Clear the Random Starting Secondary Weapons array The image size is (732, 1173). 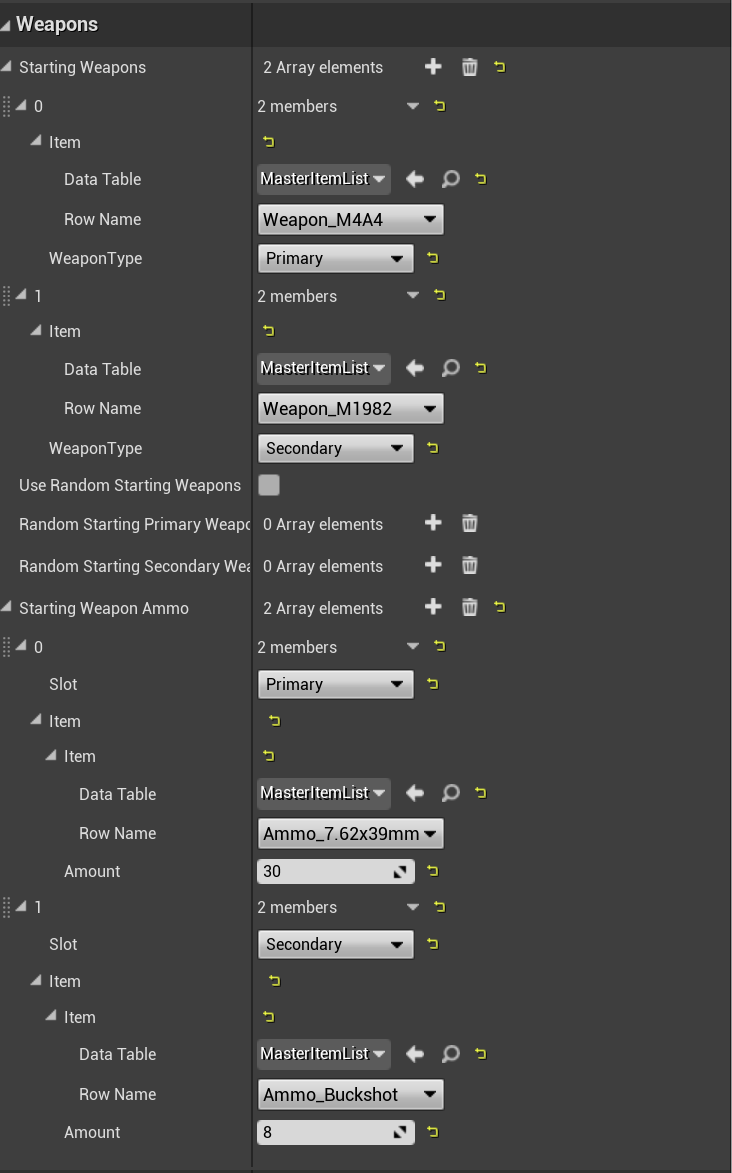pos(469,565)
